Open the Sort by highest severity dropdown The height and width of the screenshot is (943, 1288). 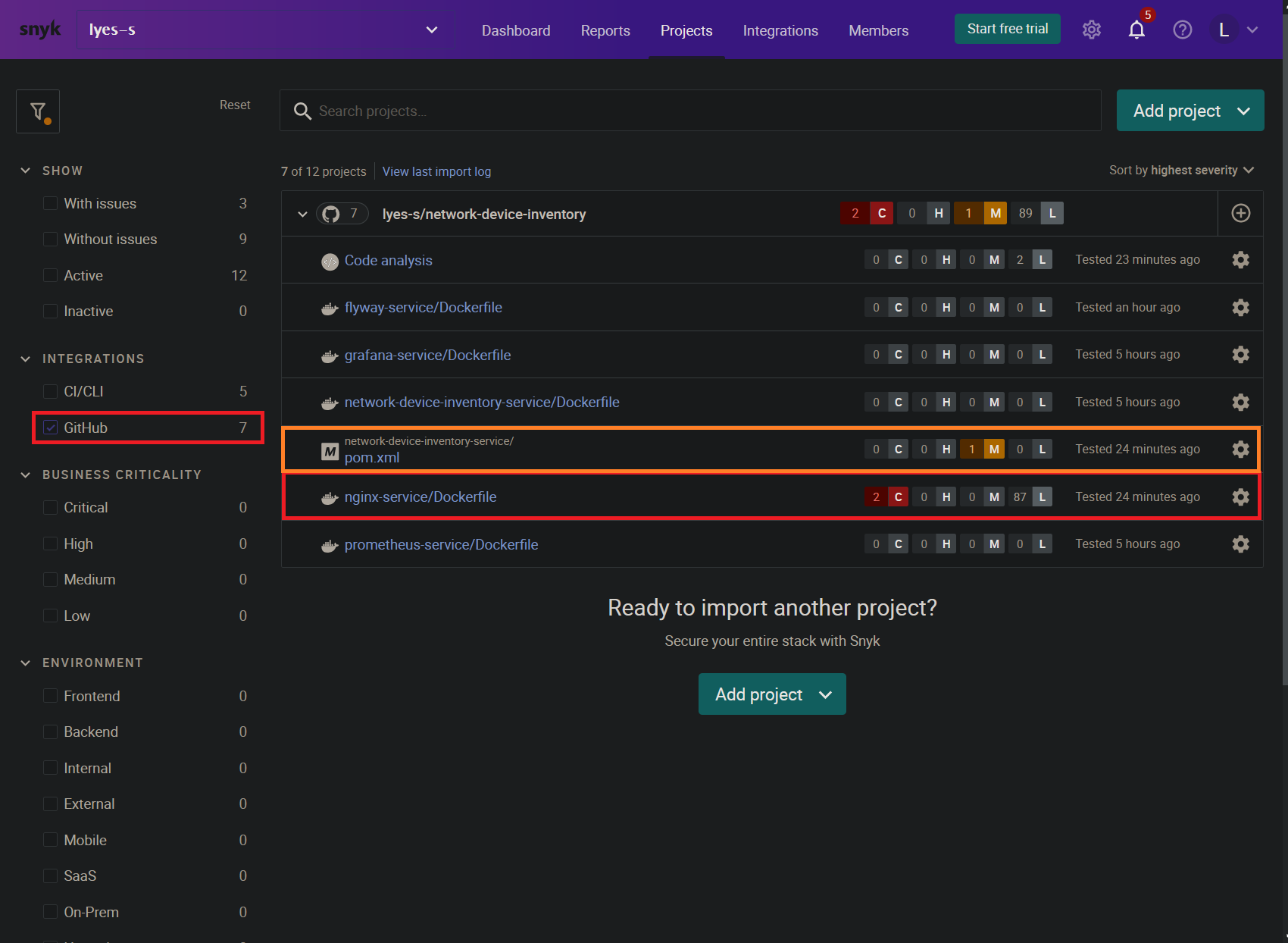click(1181, 170)
